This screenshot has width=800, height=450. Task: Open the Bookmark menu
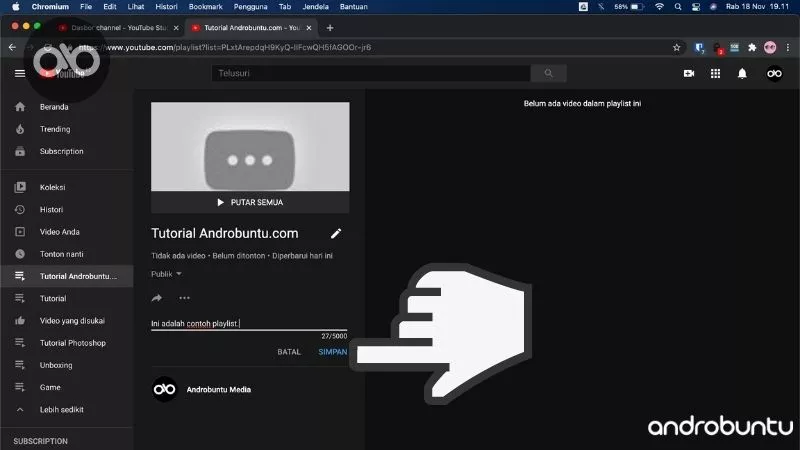click(206, 7)
